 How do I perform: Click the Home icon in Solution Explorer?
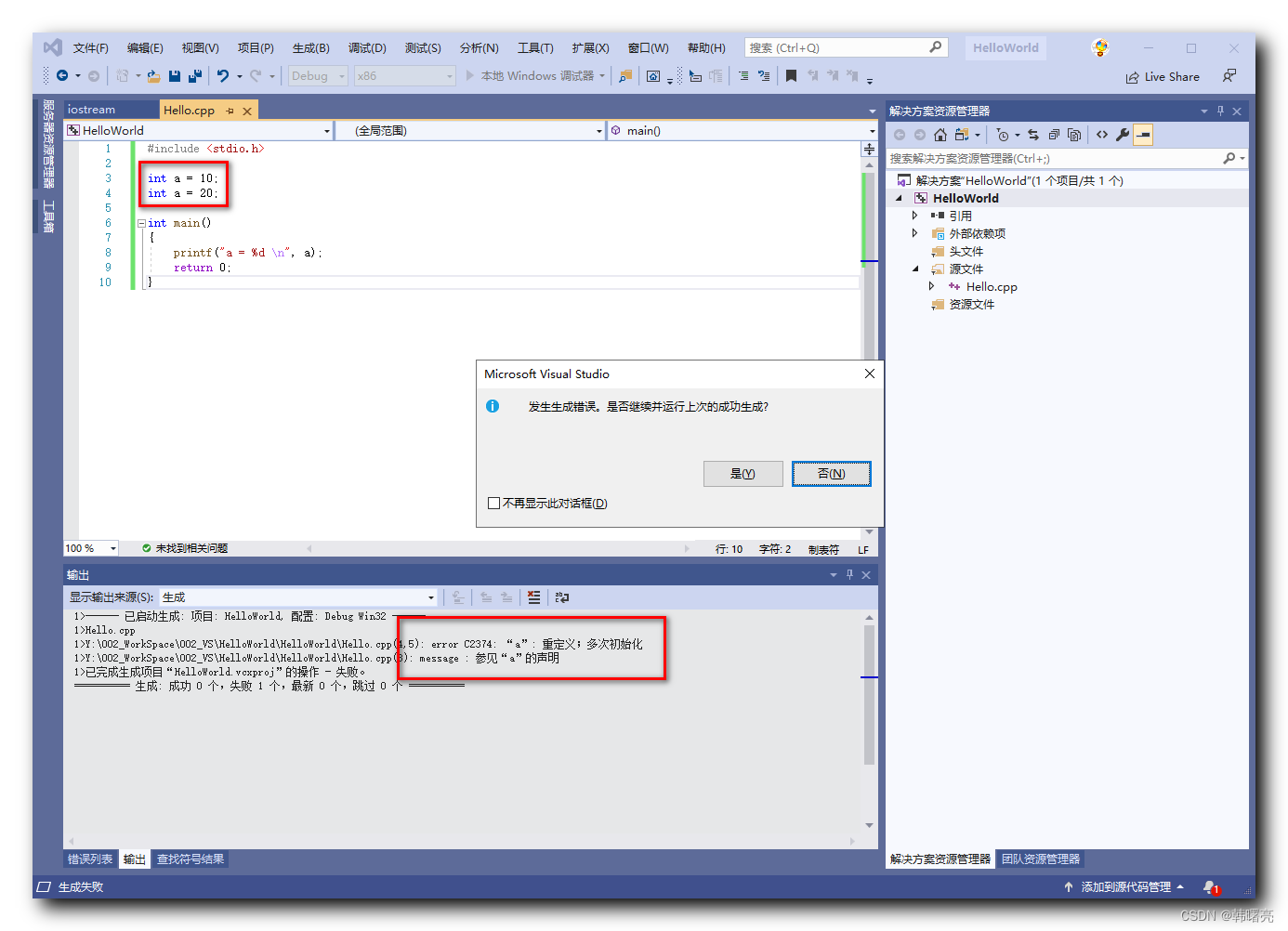click(x=940, y=135)
